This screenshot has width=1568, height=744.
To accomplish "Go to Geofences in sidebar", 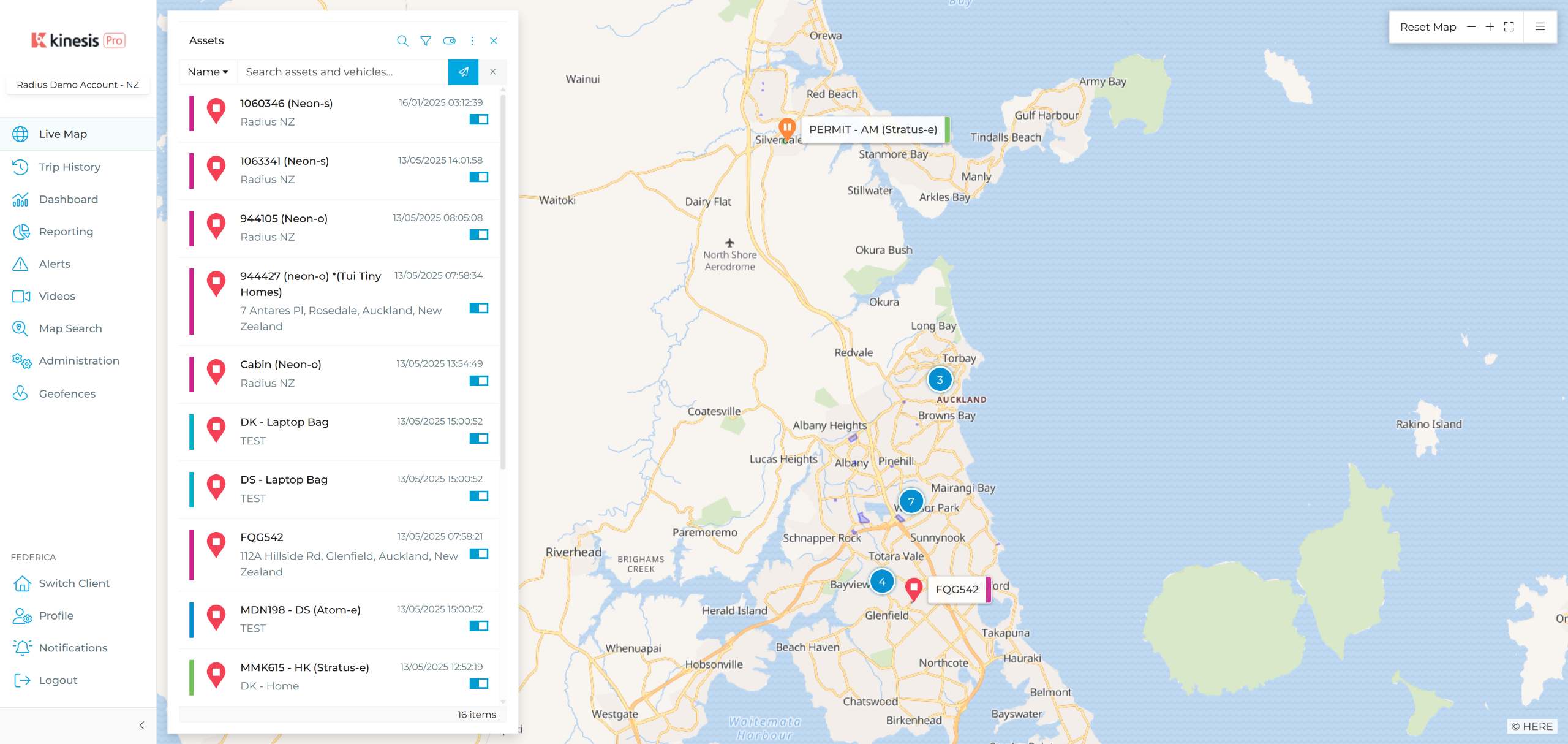I will pyautogui.click(x=67, y=393).
